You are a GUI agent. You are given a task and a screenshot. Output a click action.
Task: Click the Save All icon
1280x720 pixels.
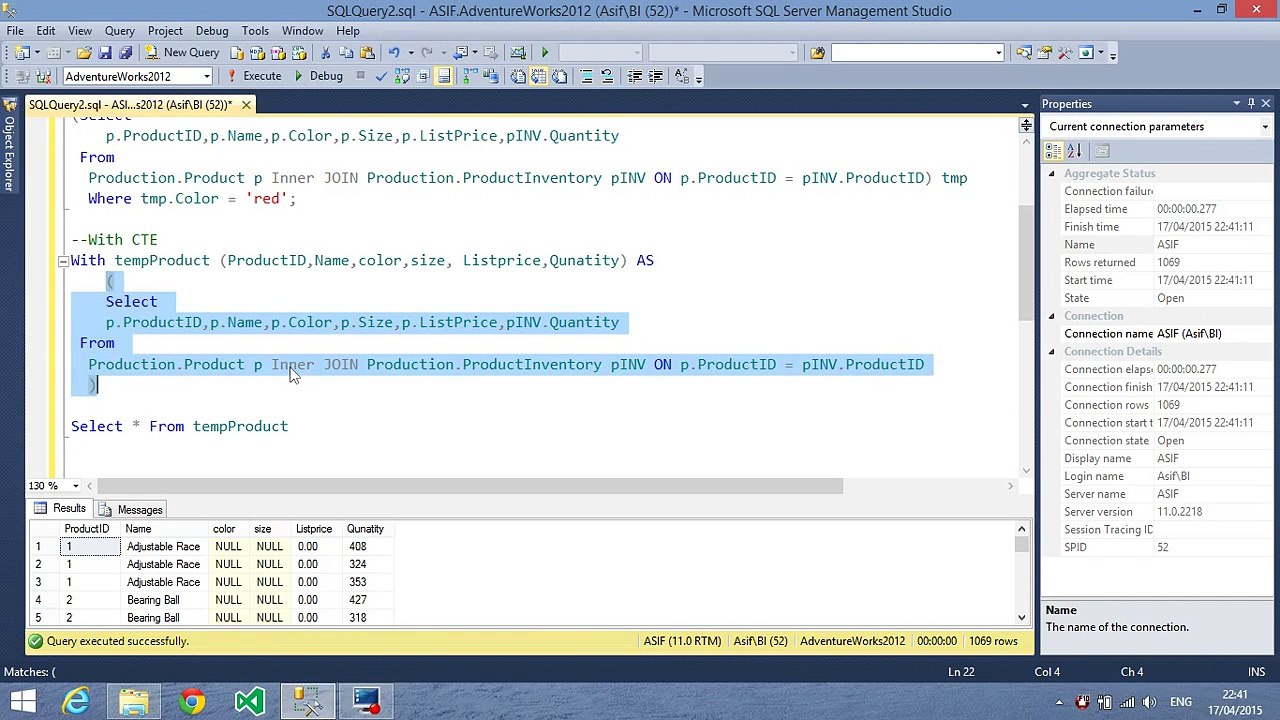125,52
